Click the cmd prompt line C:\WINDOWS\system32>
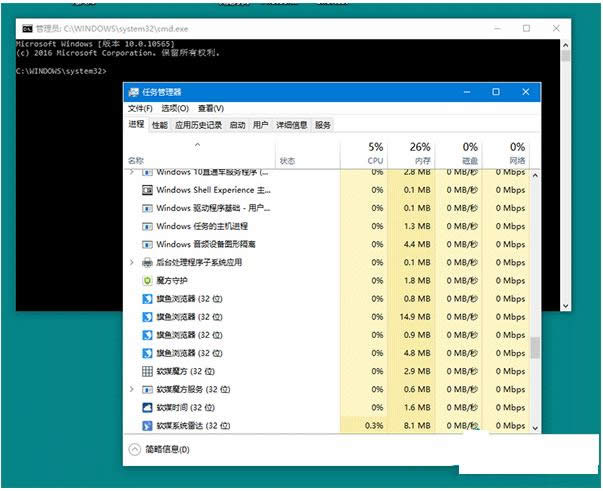Viewport: 603px width, 491px height. click(61, 71)
